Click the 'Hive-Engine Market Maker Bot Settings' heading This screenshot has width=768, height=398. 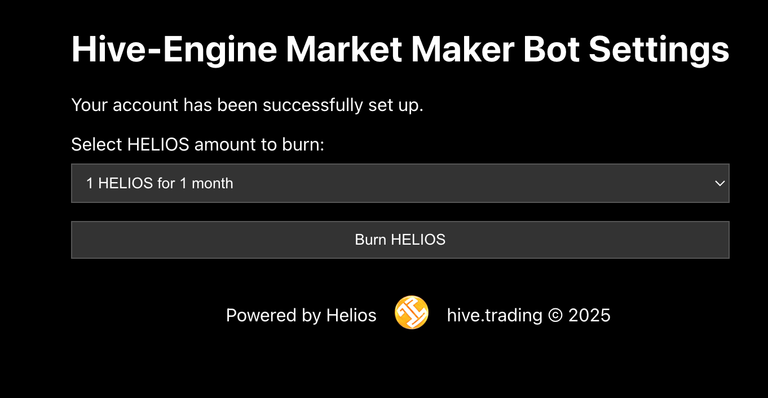400,49
